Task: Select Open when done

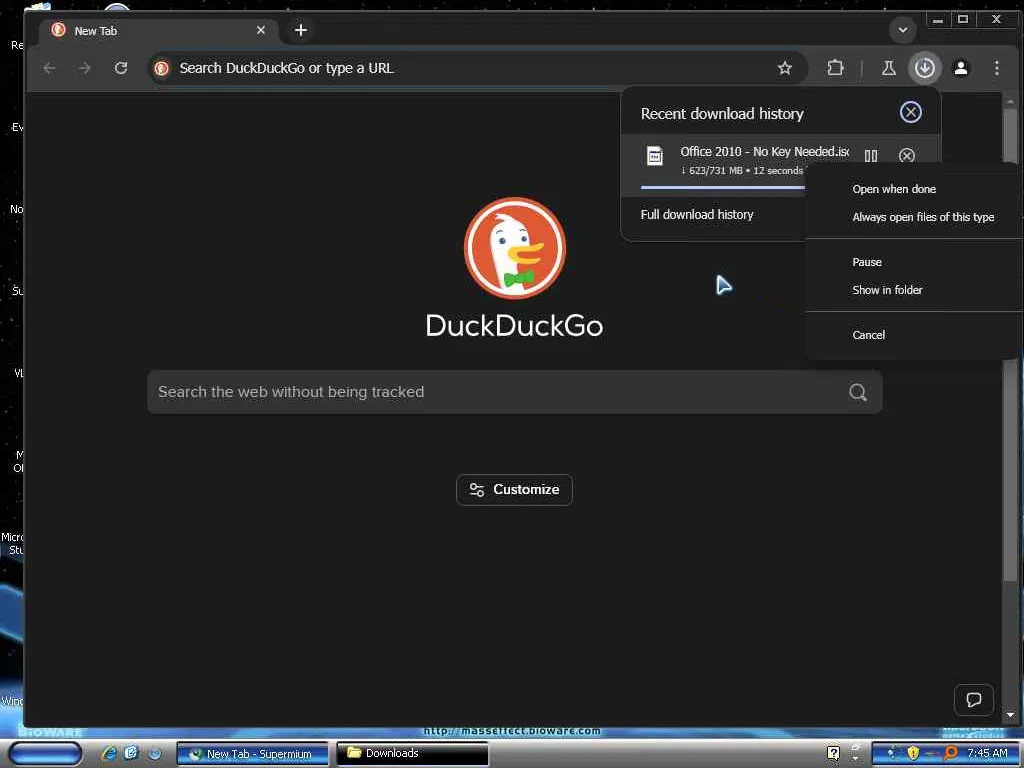Action: click(893, 189)
